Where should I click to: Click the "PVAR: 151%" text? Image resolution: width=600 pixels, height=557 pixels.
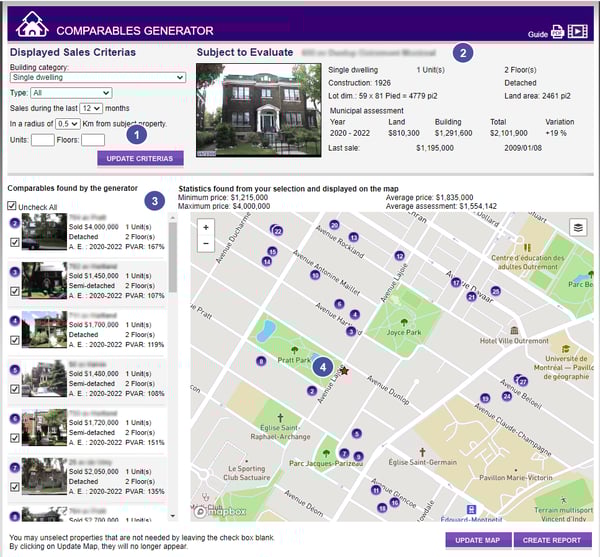145,443
